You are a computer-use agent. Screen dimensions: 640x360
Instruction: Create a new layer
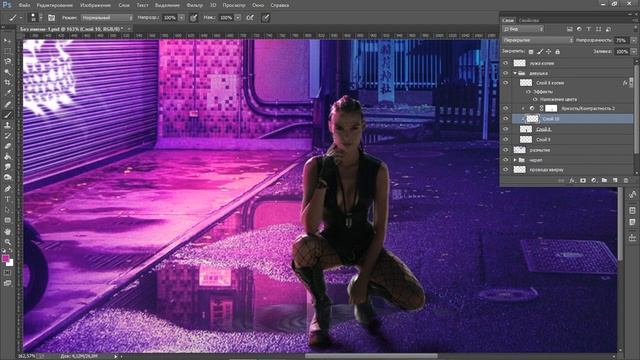tap(615, 180)
